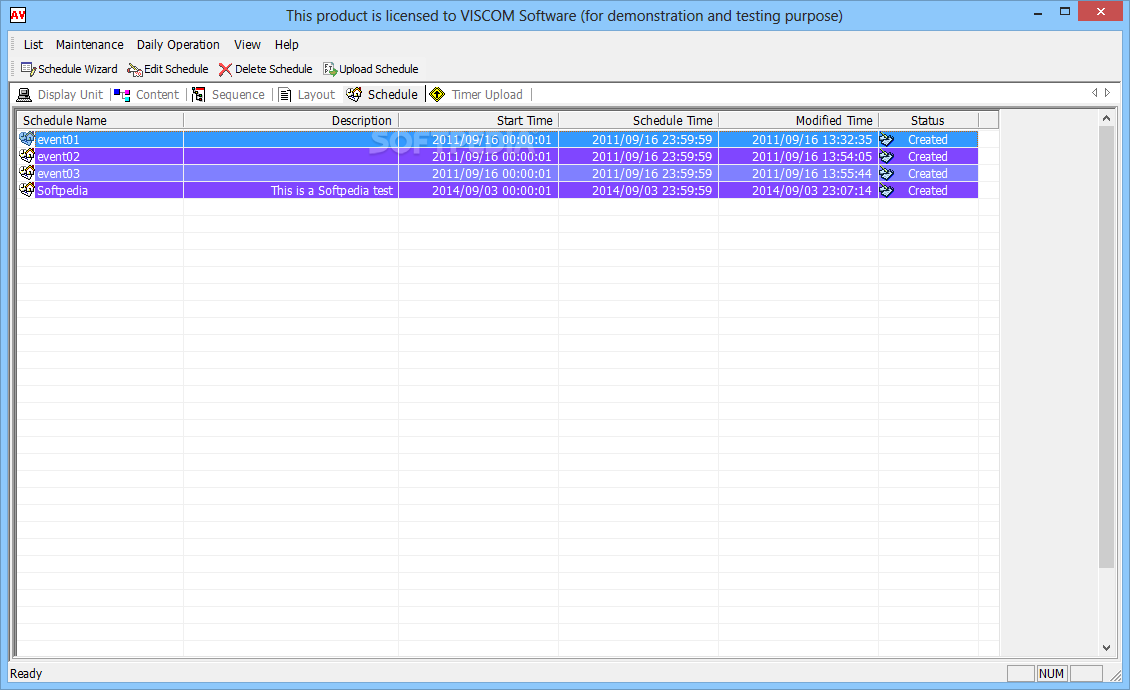Click the Sequence tab icon
This screenshot has height=690, width=1130.
[x=198, y=94]
